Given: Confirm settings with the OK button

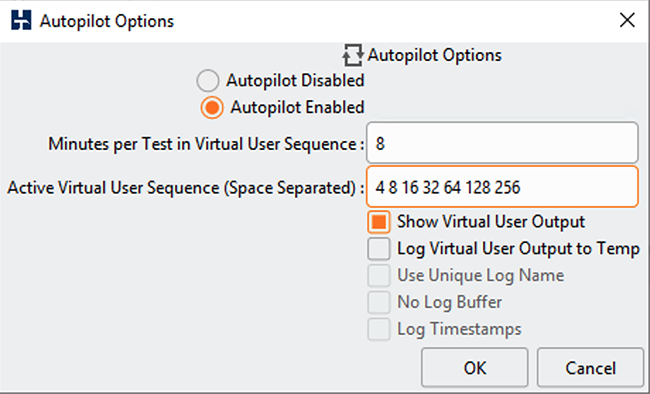Looking at the screenshot, I should [x=475, y=367].
